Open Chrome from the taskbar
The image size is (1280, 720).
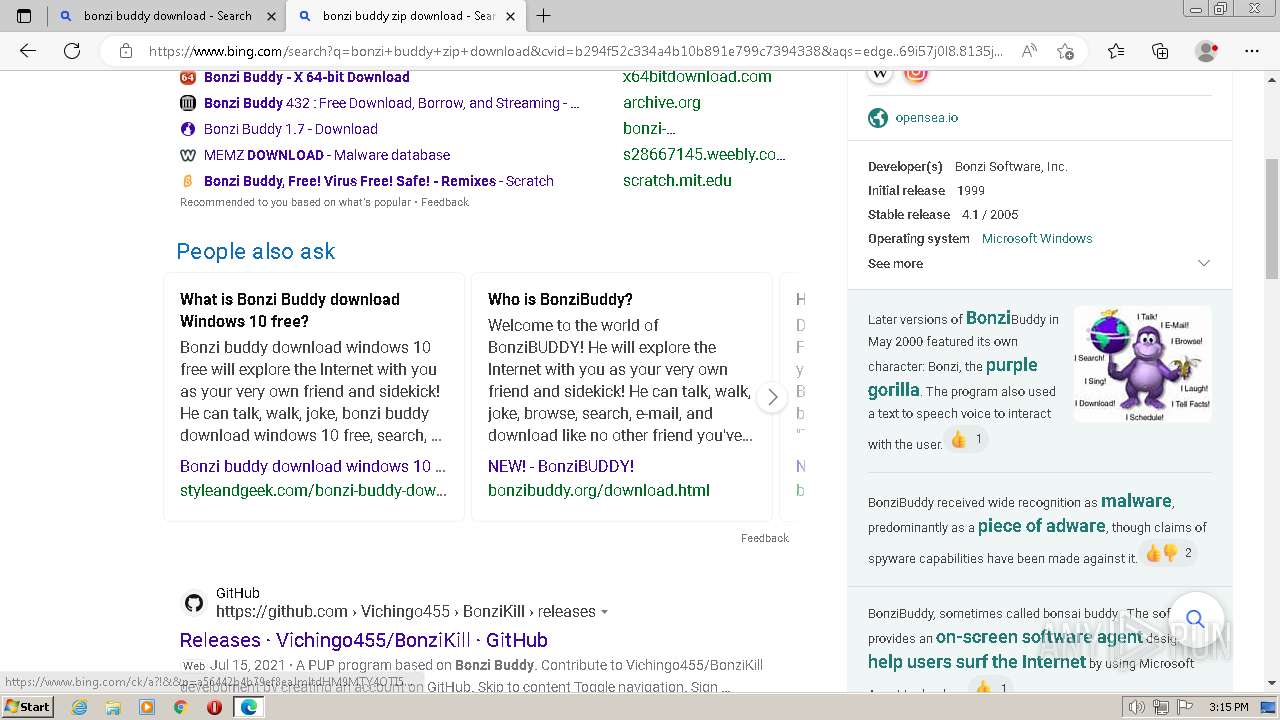[x=180, y=707]
